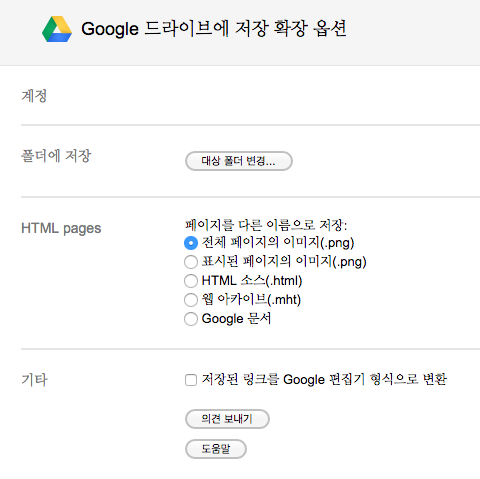This screenshot has width=480, height=479.
Task: Enable 저장된 링크를 Google 편집기 형식으로 변환 checkbox
Action: point(191,380)
